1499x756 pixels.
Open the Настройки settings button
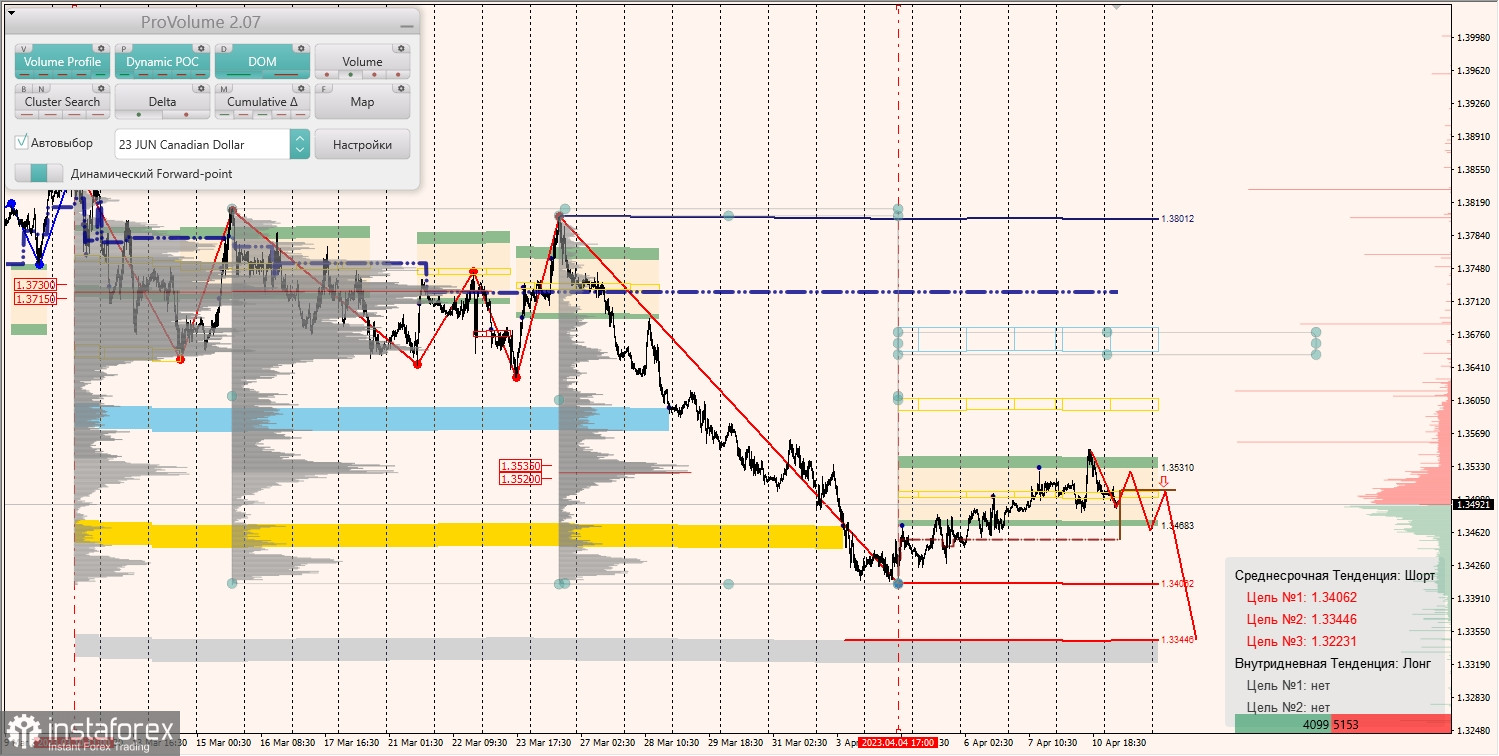tap(362, 144)
